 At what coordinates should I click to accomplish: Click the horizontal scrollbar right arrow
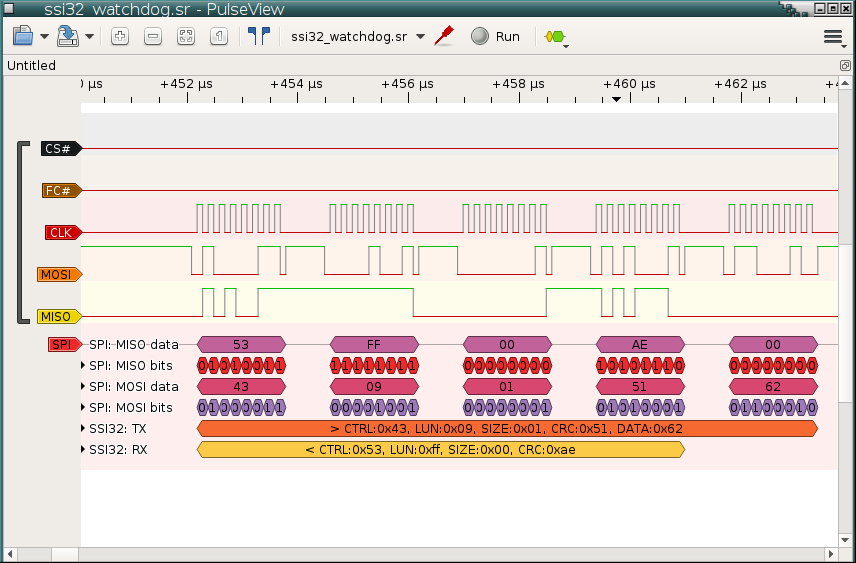831,554
